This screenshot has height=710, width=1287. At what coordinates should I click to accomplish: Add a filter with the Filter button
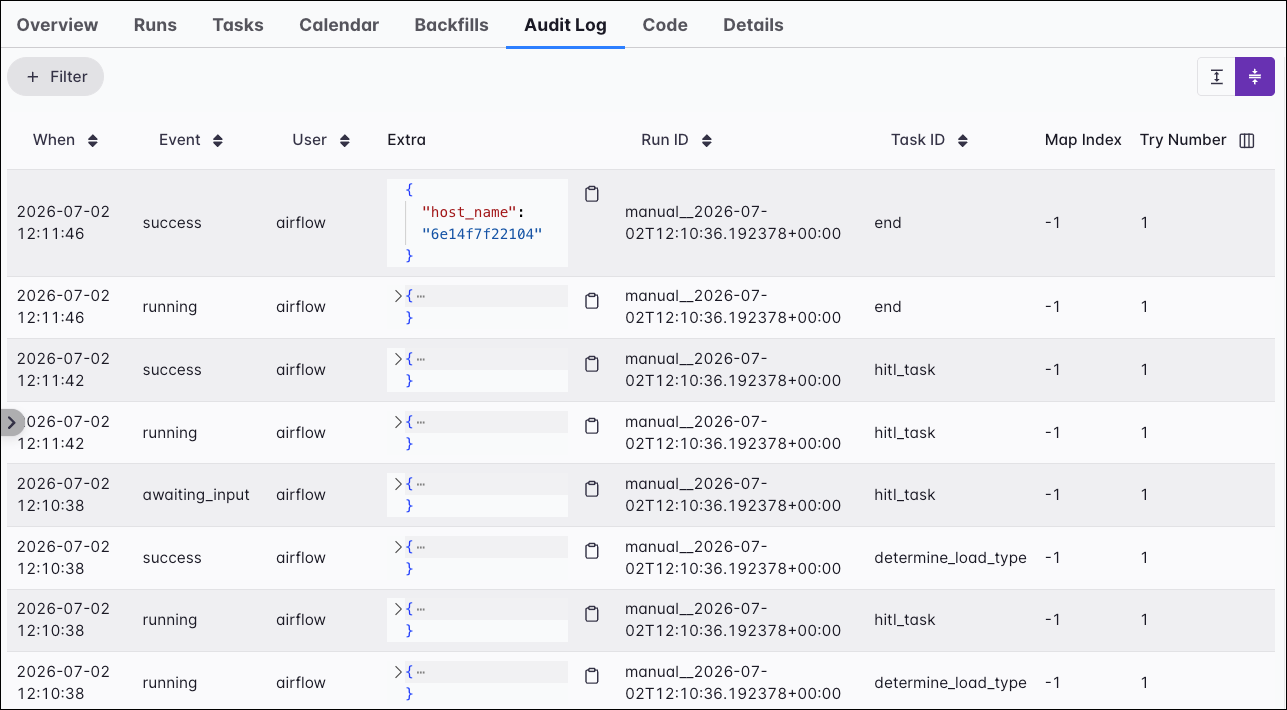(56, 77)
